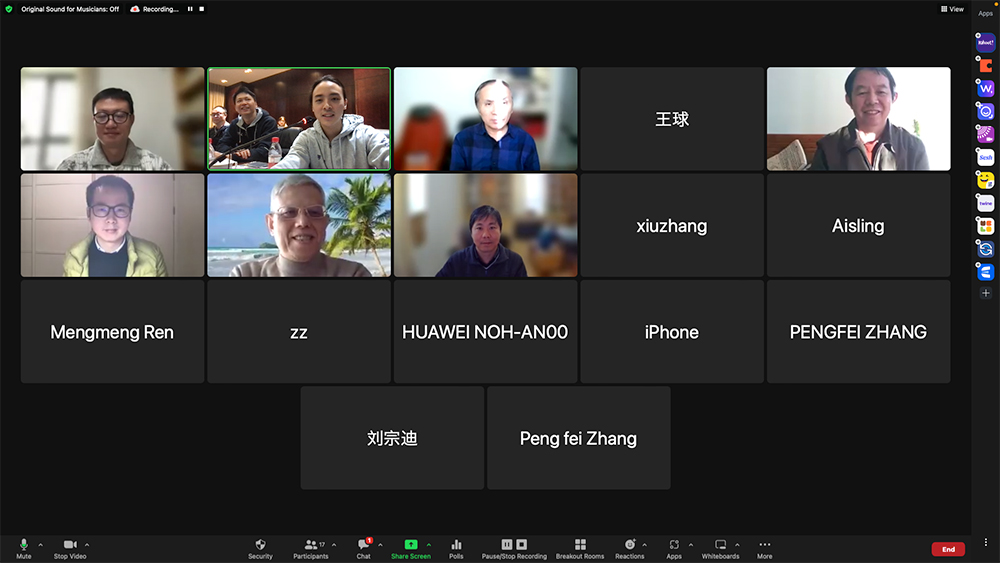Click the red End meeting button
This screenshot has width=1000, height=563.
pos(948,549)
